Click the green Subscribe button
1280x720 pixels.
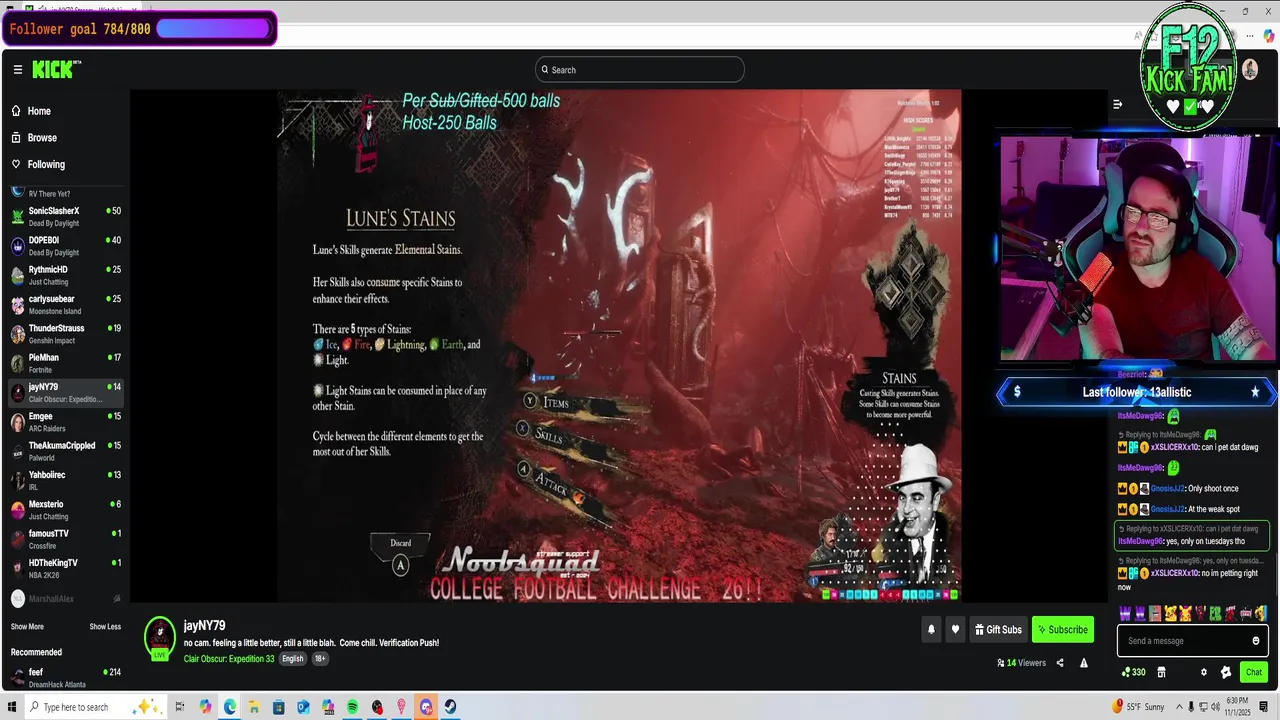point(1062,629)
